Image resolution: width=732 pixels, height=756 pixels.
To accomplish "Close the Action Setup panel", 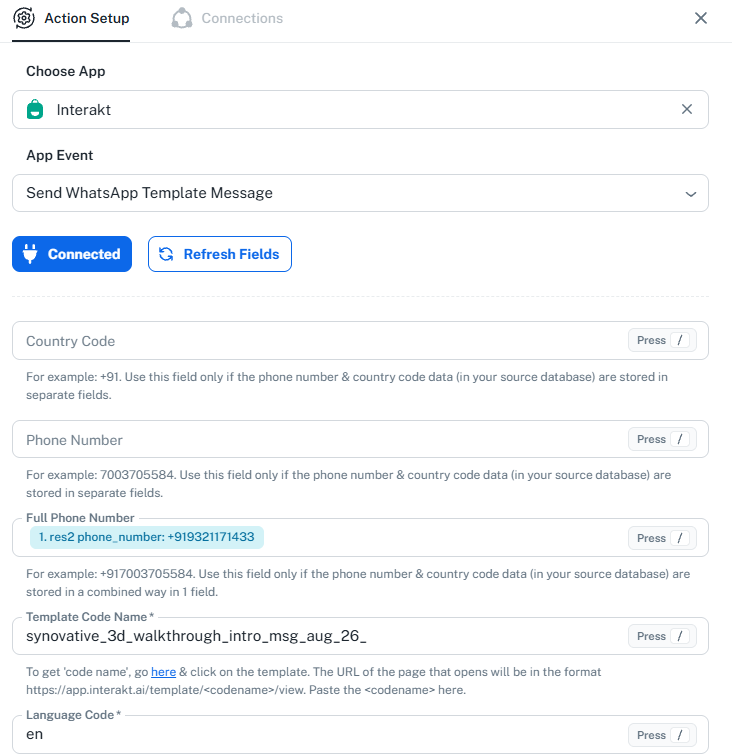I will pyautogui.click(x=701, y=18).
